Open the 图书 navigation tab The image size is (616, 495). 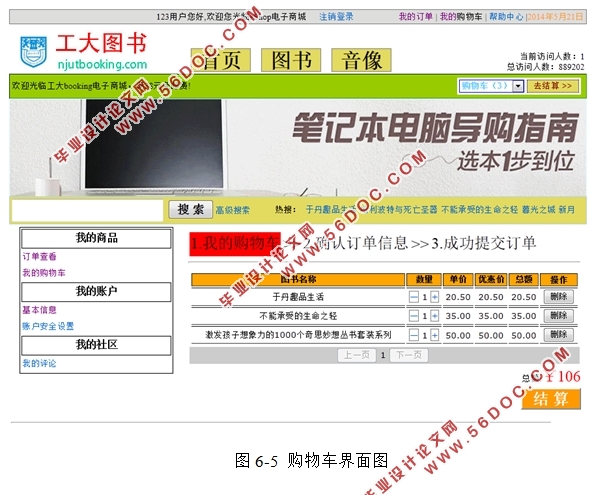point(291,60)
